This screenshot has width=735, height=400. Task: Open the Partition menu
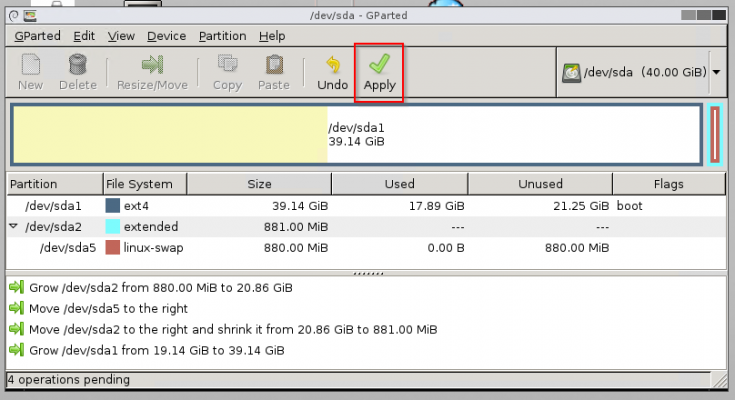(x=222, y=36)
